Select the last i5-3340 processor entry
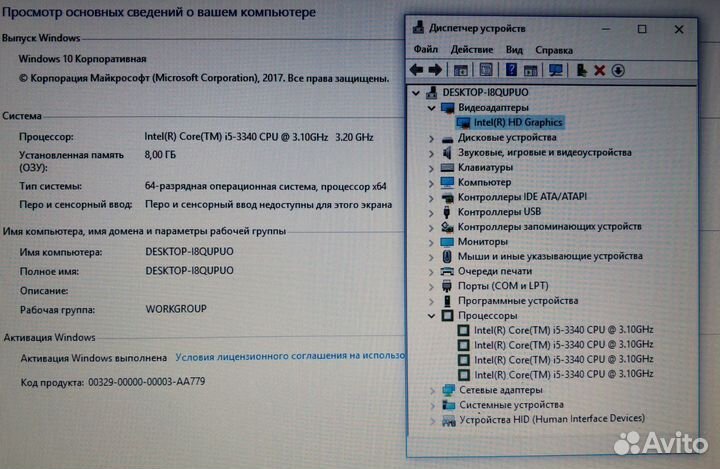720x469 pixels. pyautogui.click(x=563, y=374)
